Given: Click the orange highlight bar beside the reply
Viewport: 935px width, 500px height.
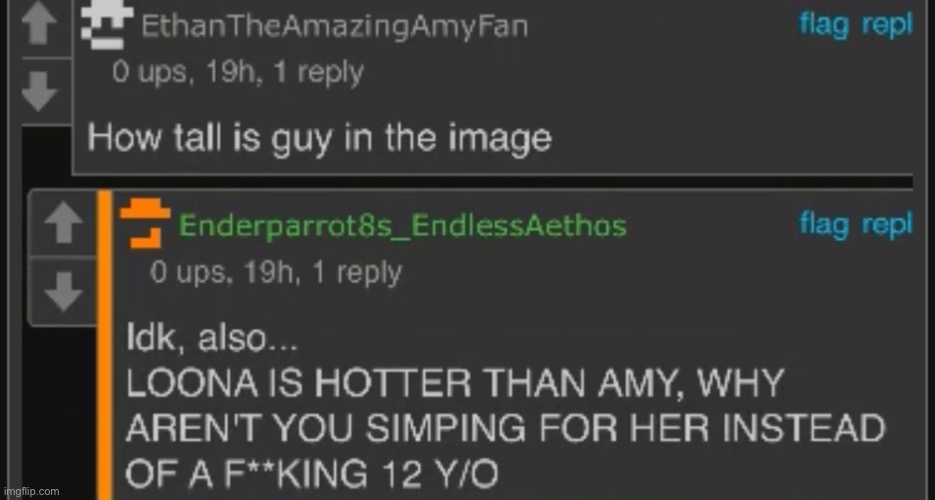Looking at the screenshot, I should [105, 345].
